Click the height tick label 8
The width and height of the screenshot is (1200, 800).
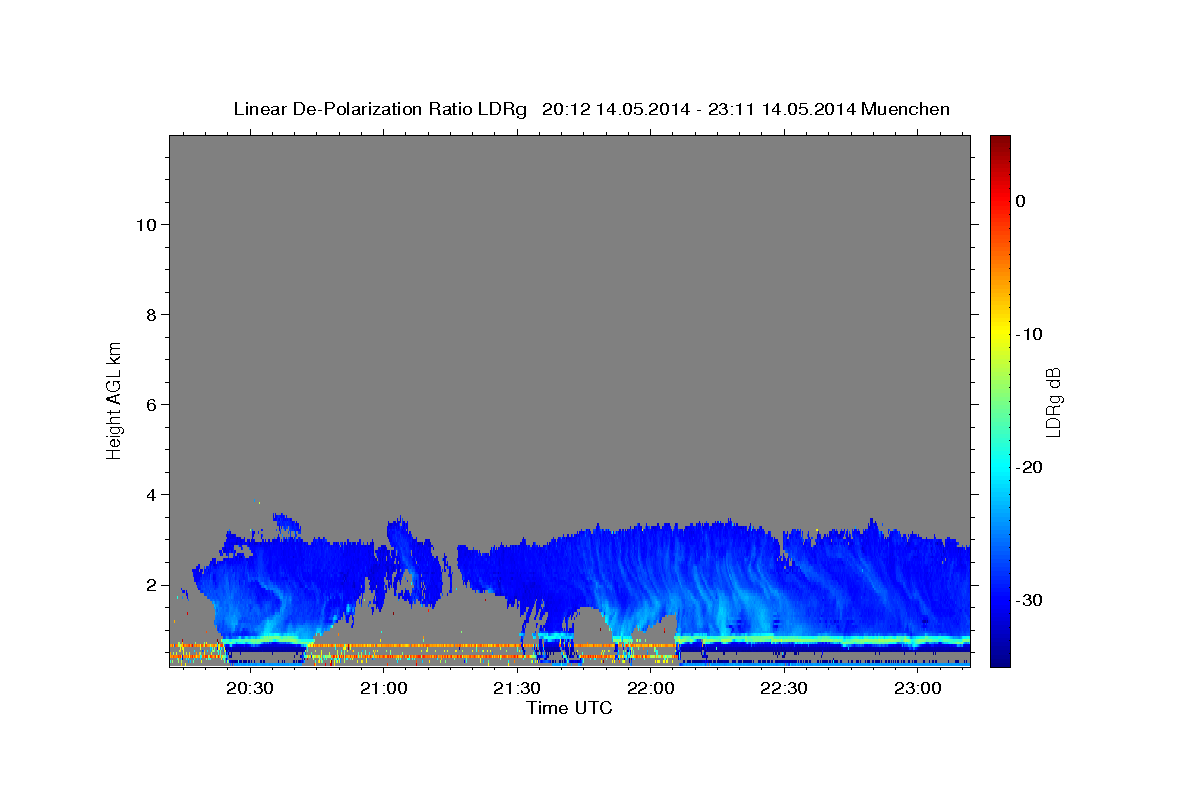151,315
